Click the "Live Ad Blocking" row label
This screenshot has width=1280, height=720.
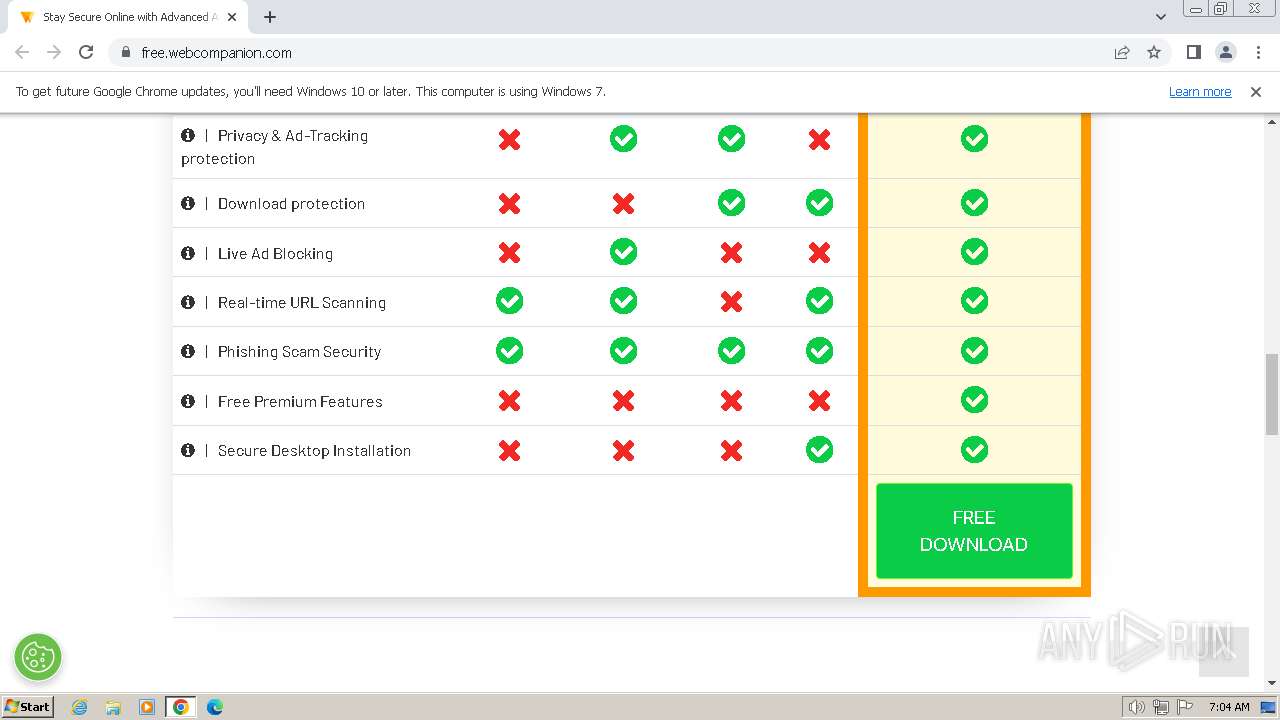click(x=275, y=253)
